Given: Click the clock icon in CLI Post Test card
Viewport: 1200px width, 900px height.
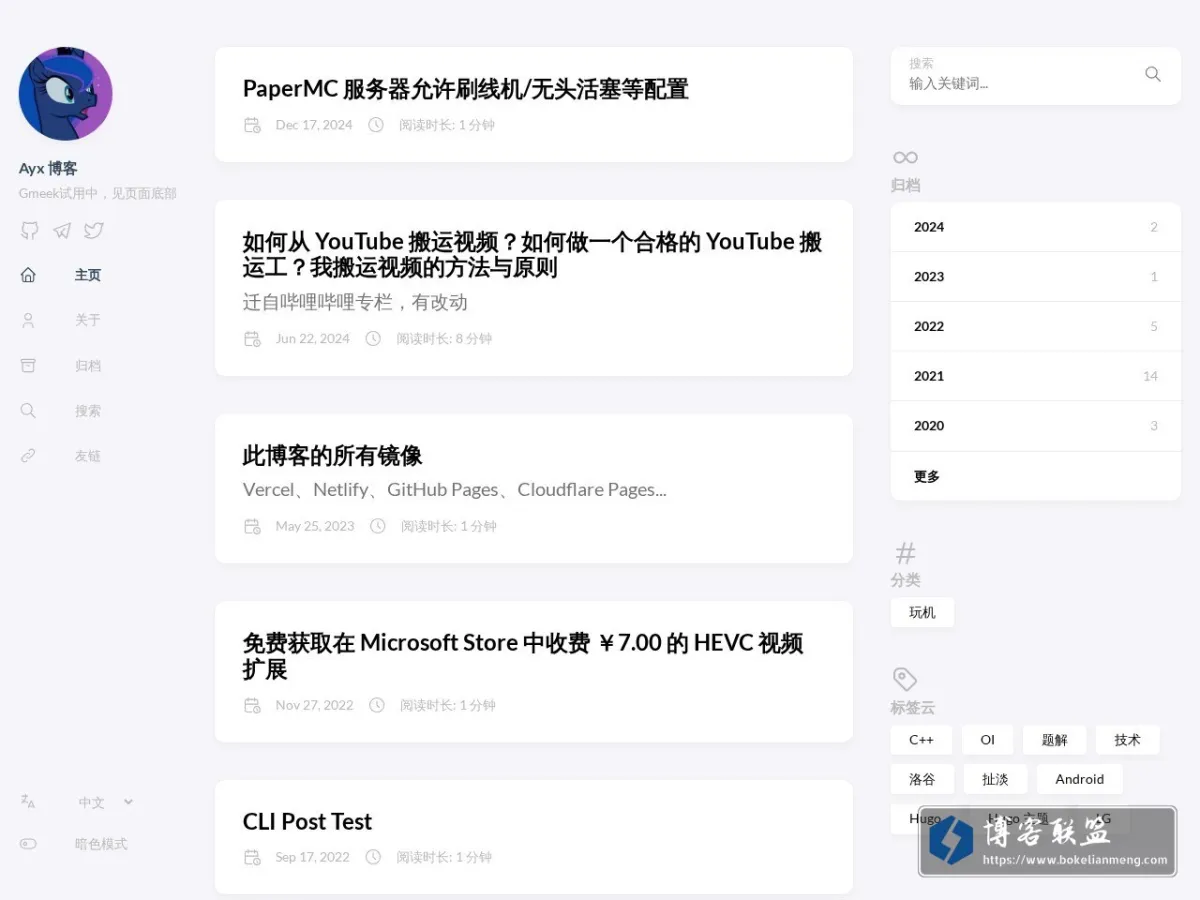Looking at the screenshot, I should pyautogui.click(x=373, y=857).
